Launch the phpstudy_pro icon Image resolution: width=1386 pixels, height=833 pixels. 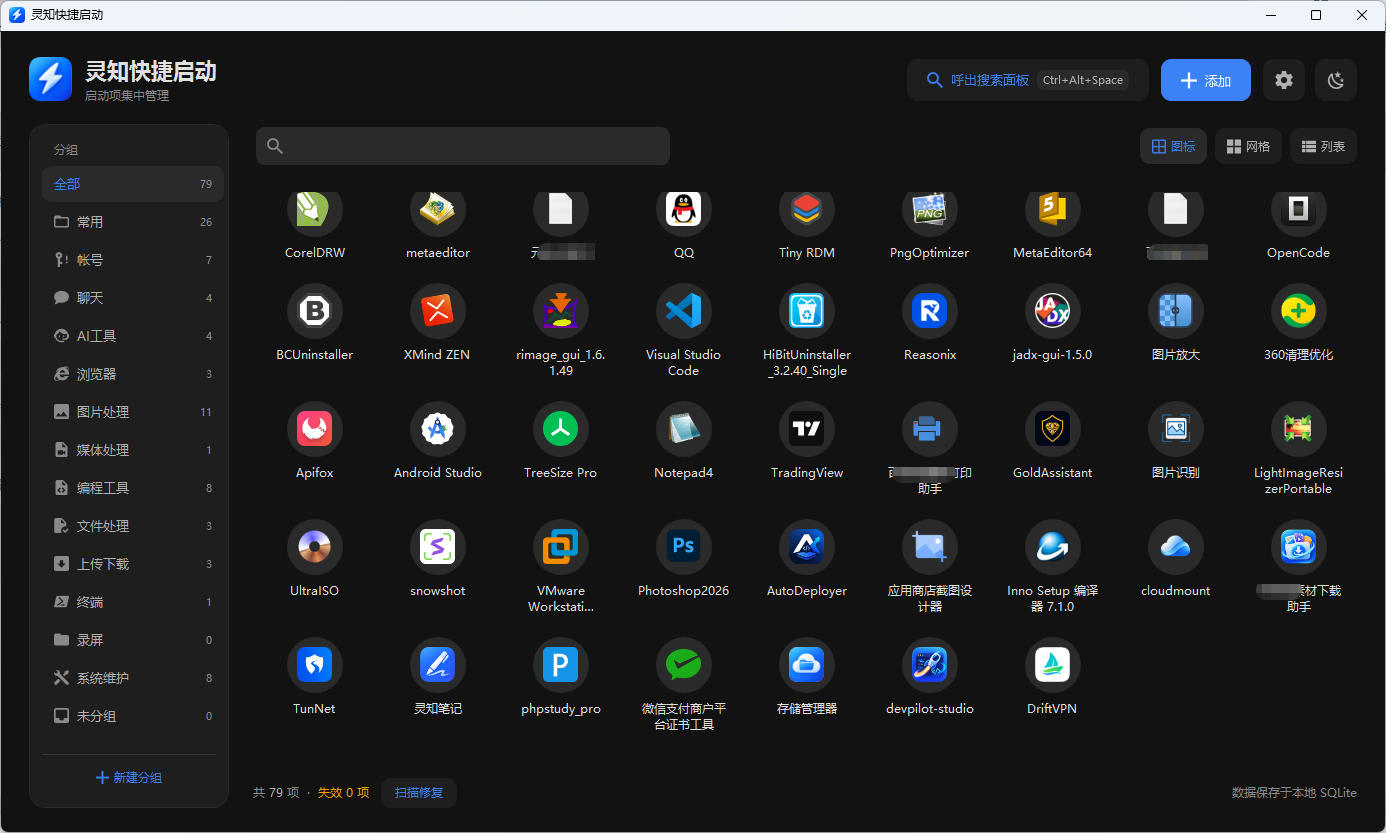coord(561,665)
